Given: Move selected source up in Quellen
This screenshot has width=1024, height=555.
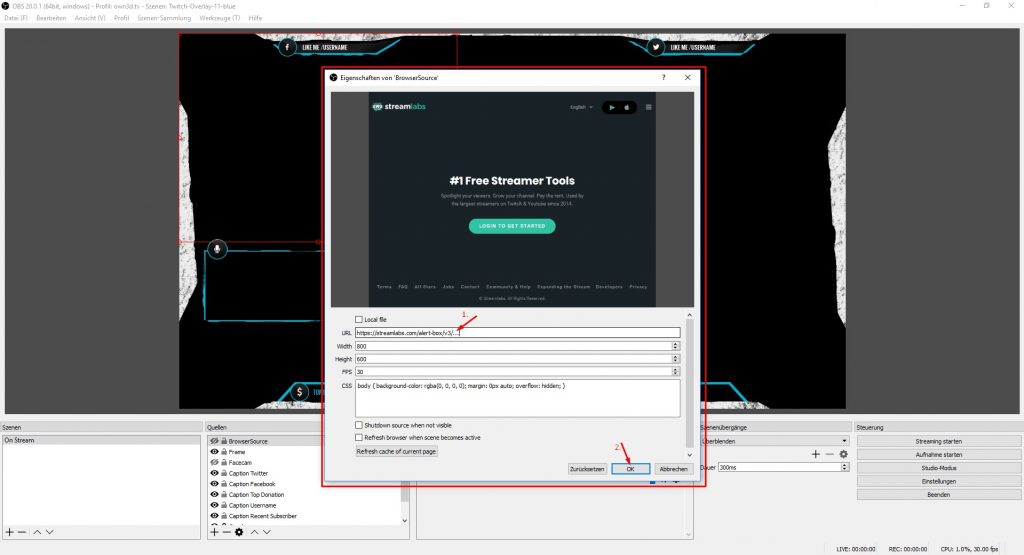Looking at the screenshot, I should click(x=254, y=532).
